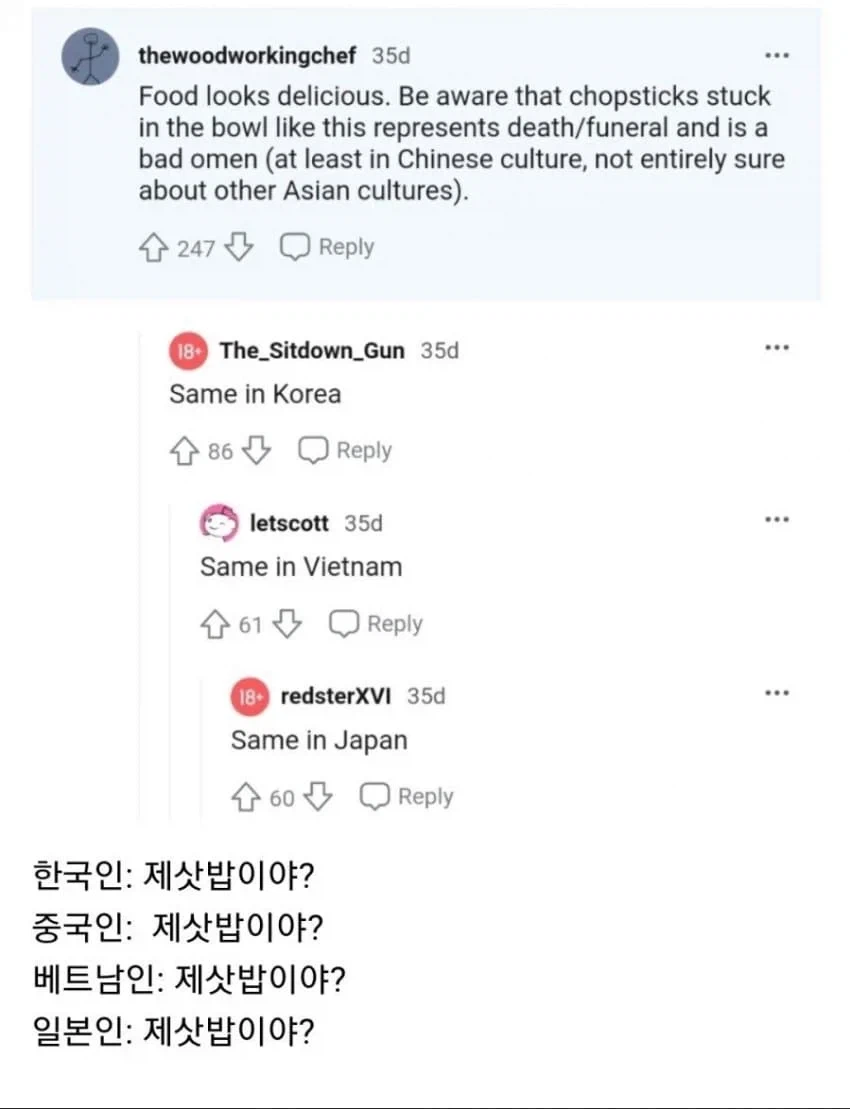850x1109 pixels.
Task: Toggle the downvote arrow on letscott's comment
Action: click(288, 623)
